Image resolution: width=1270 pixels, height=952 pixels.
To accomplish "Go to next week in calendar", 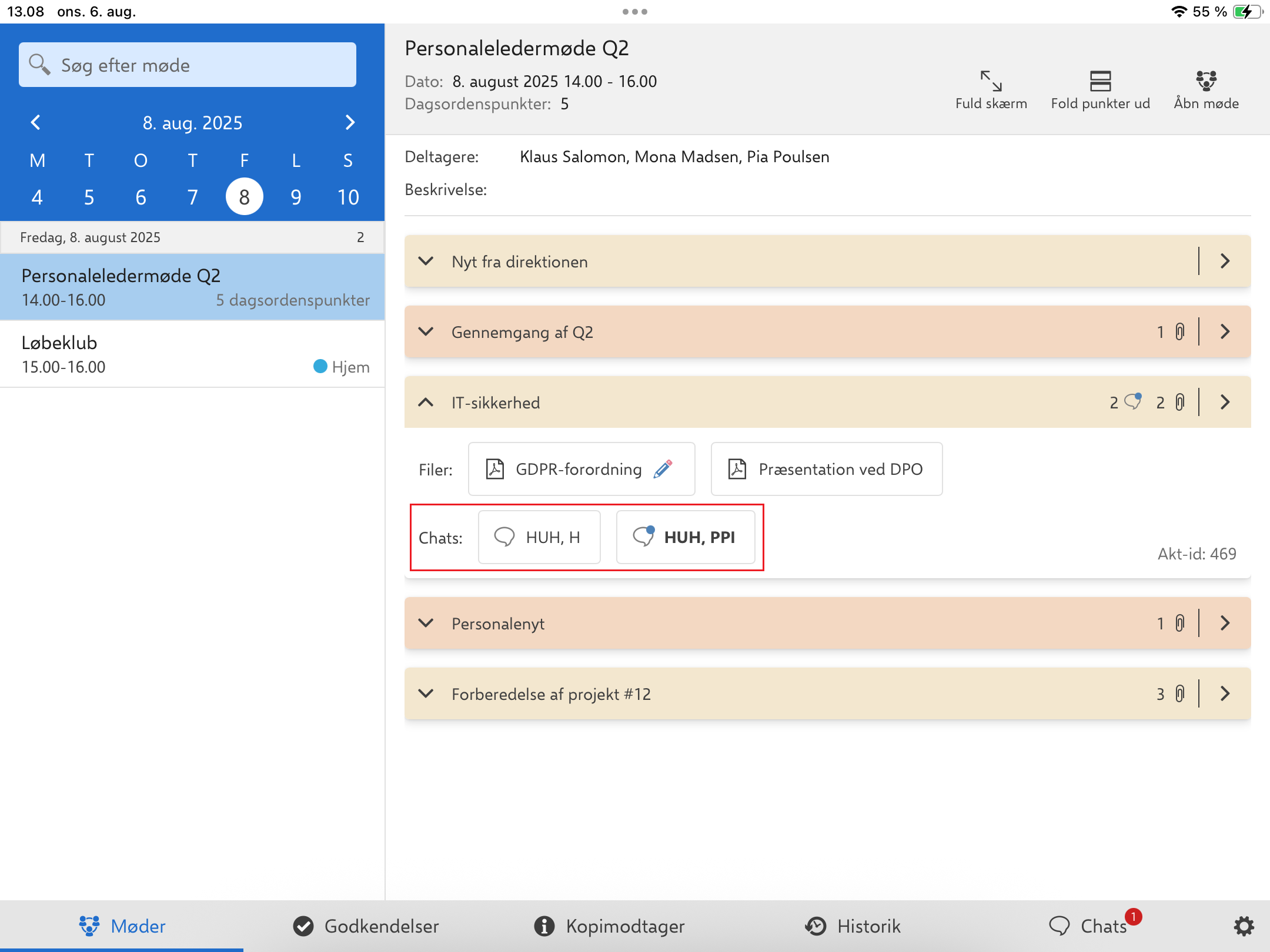I will click(x=350, y=122).
